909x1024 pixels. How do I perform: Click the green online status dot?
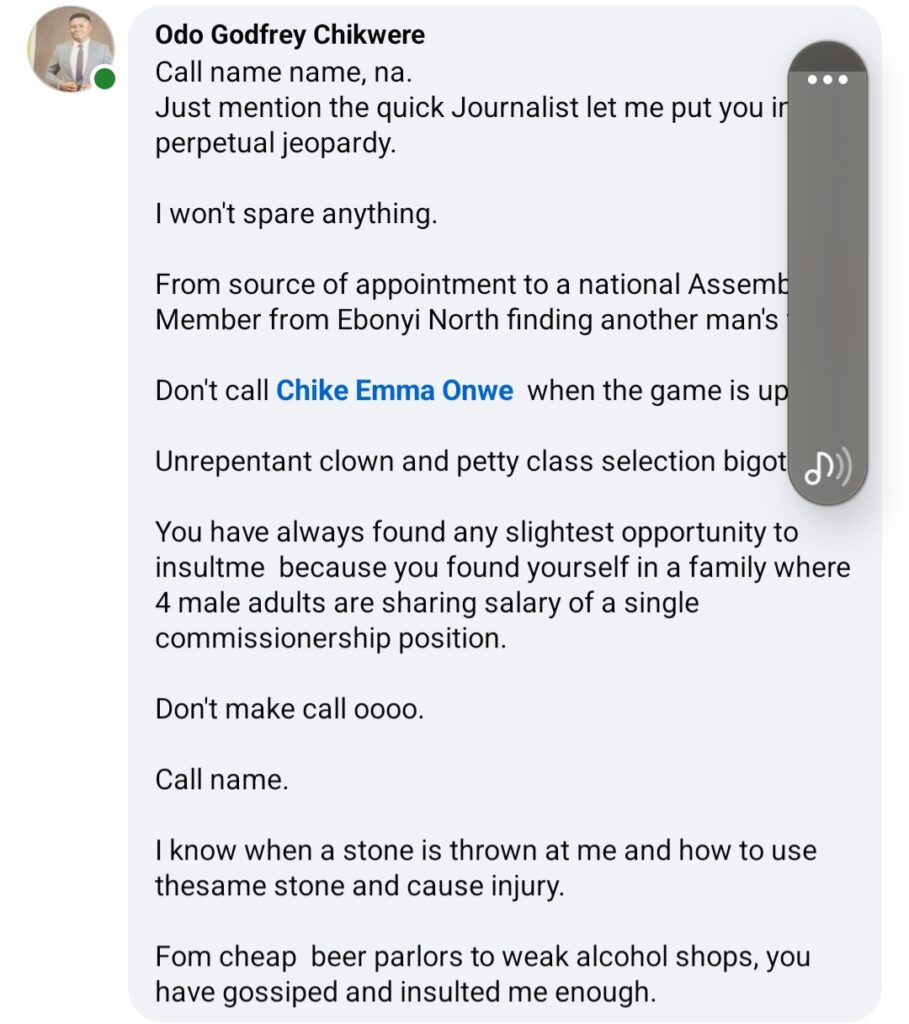(x=104, y=78)
